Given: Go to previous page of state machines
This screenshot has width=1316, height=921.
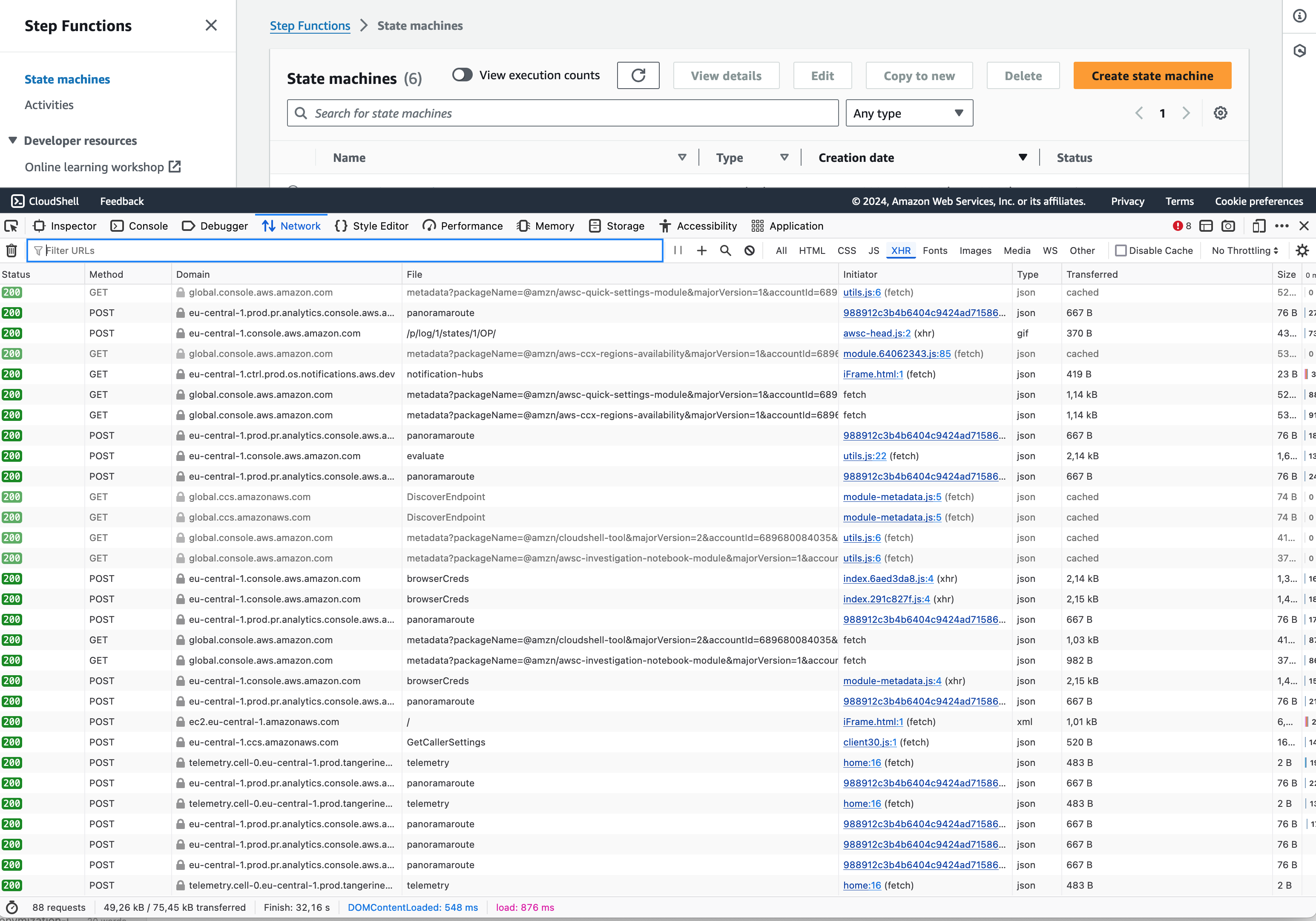Looking at the screenshot, I should [1139, 113].
